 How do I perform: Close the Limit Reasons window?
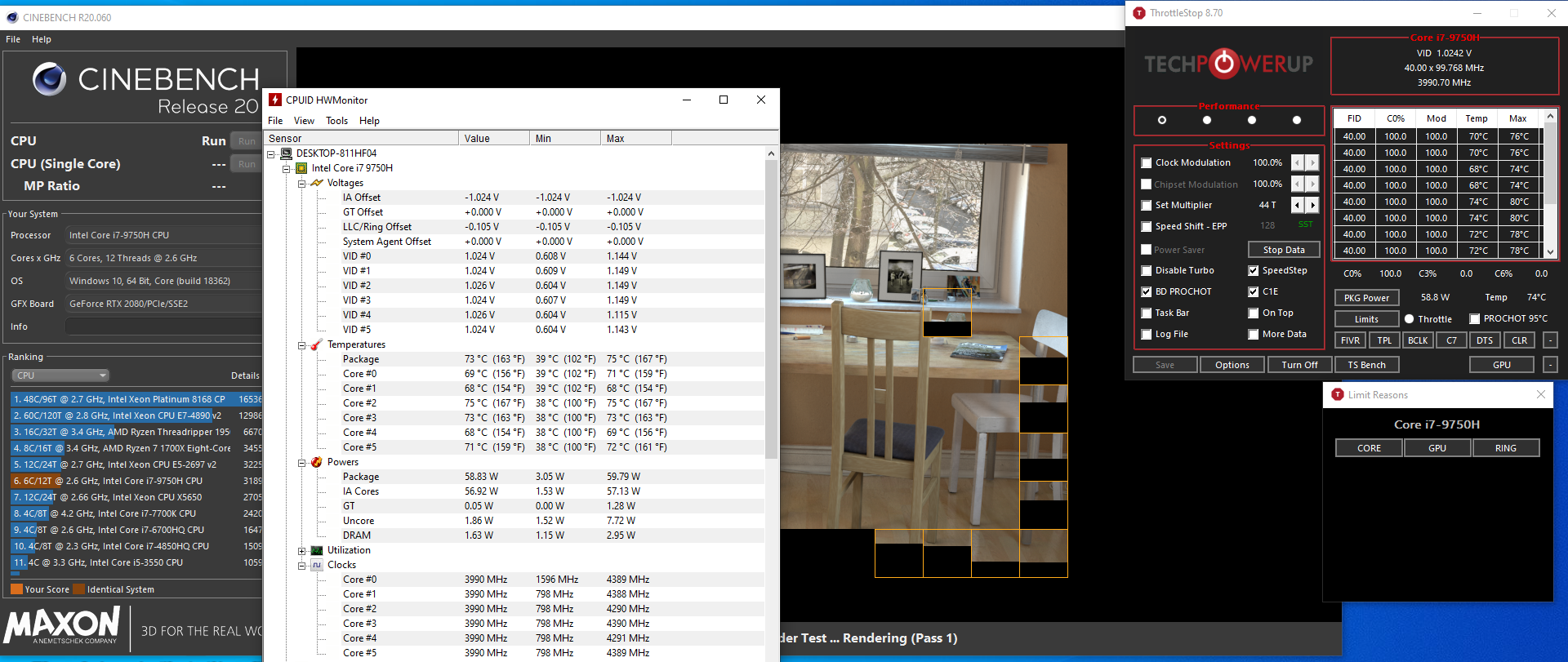coord(1540,394)
